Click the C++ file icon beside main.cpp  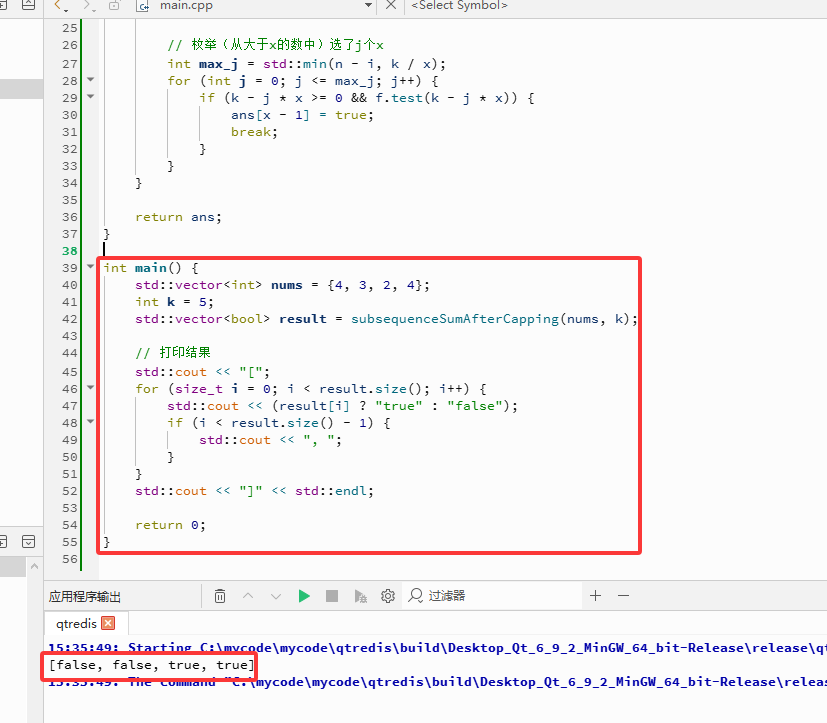pos(142,6)
